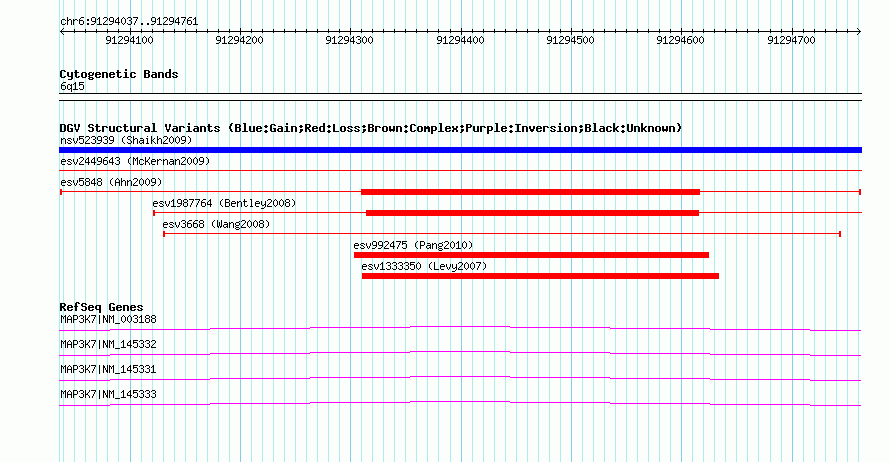Viewport: 890px width, 462px height.
Task: Click the thick red esv1987764 loss bar
Action: (532, 213)
